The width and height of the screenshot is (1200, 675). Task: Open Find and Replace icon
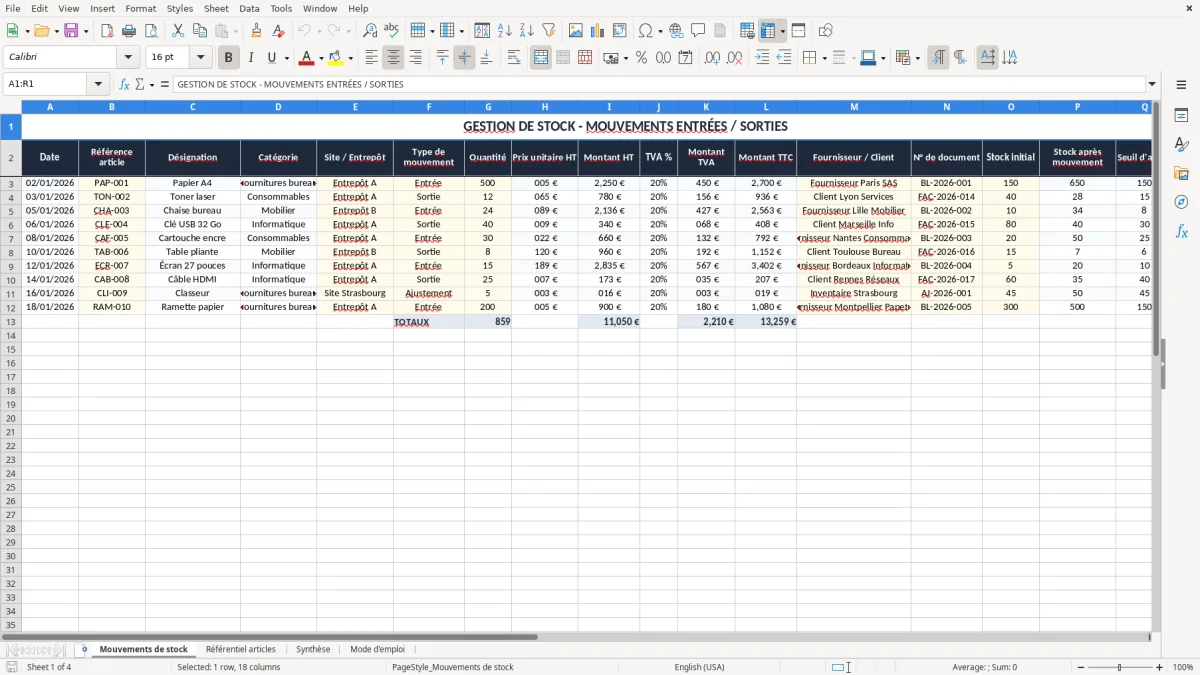click(x=370, y=31)
